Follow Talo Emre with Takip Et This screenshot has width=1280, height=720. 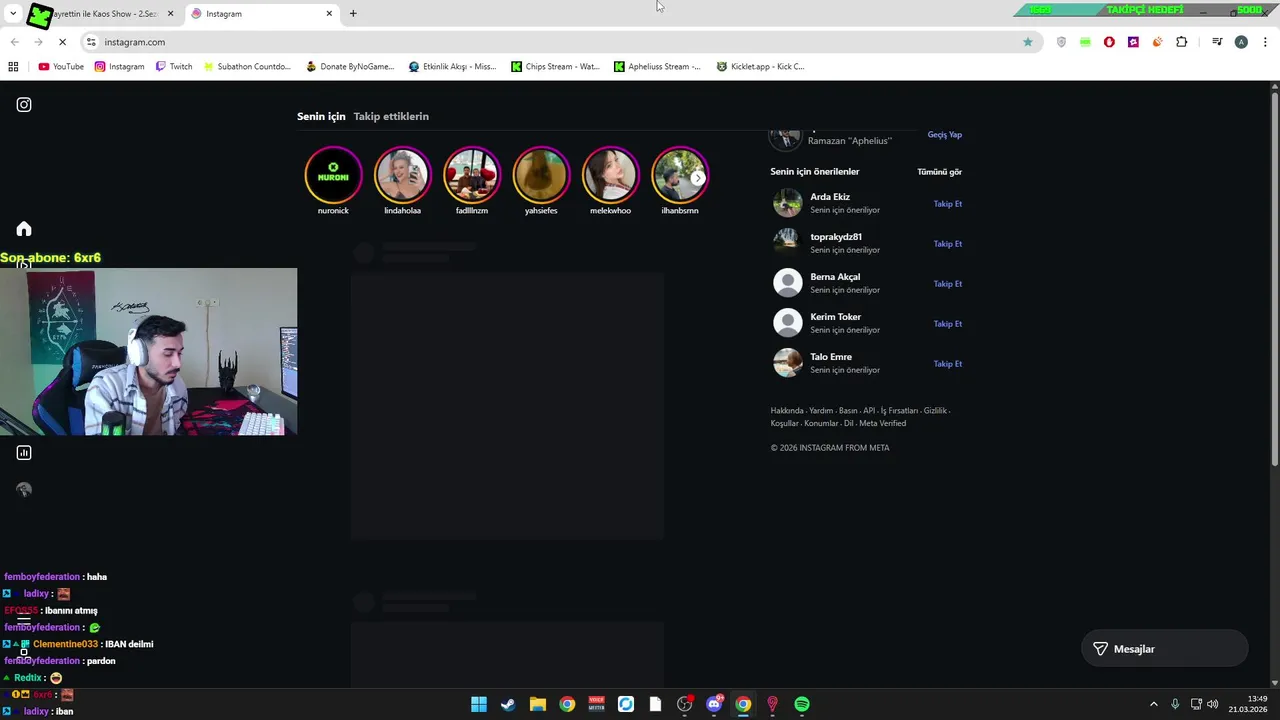point(947,364)
